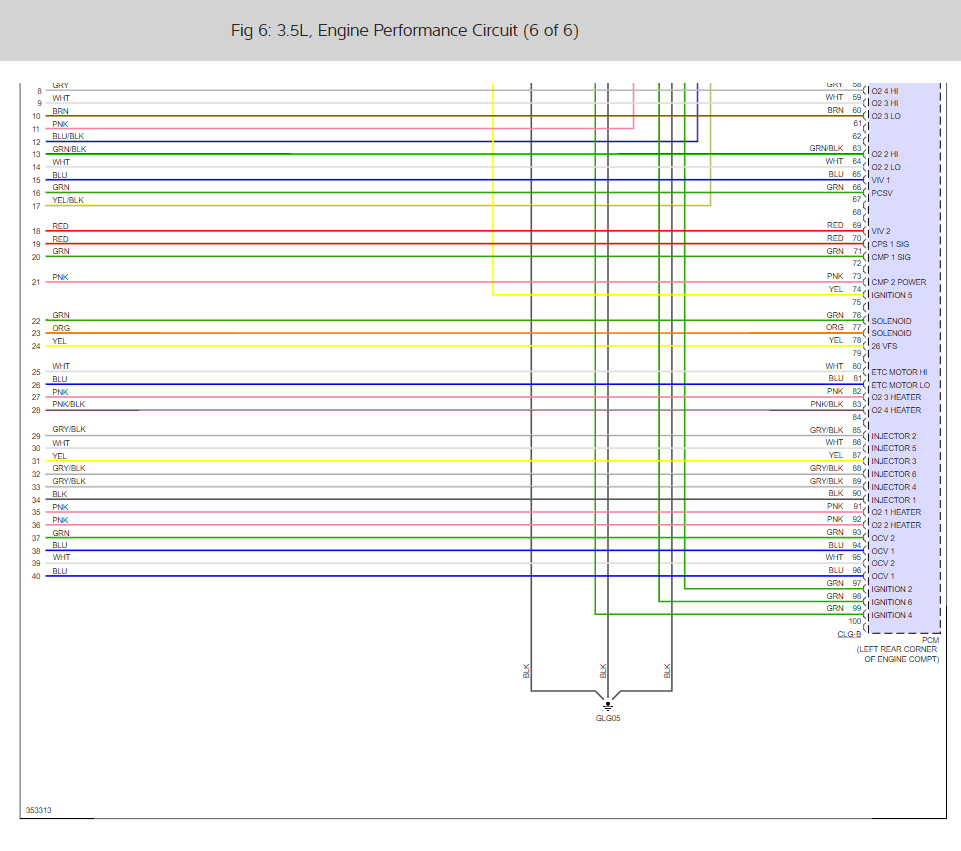The height and width of the screenshot is (851, 961).
Task: Click the GRN/BLK wire label at pin 63
Action: pos(826,148)
